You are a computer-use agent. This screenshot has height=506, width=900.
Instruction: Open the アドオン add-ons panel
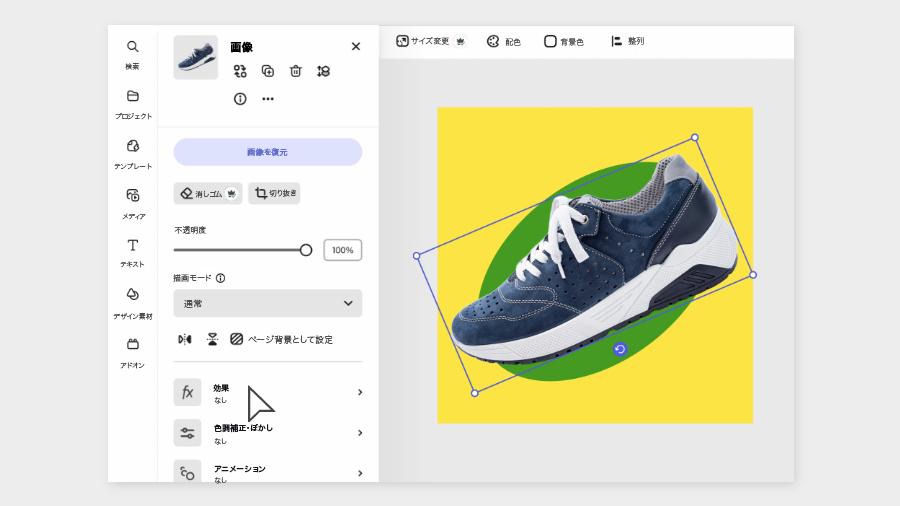point(133,353)
